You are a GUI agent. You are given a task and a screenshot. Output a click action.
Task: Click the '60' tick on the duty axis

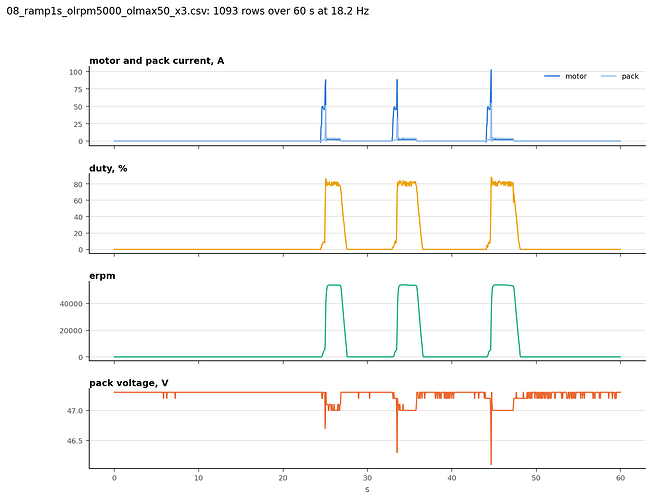(x=78, y=201)
